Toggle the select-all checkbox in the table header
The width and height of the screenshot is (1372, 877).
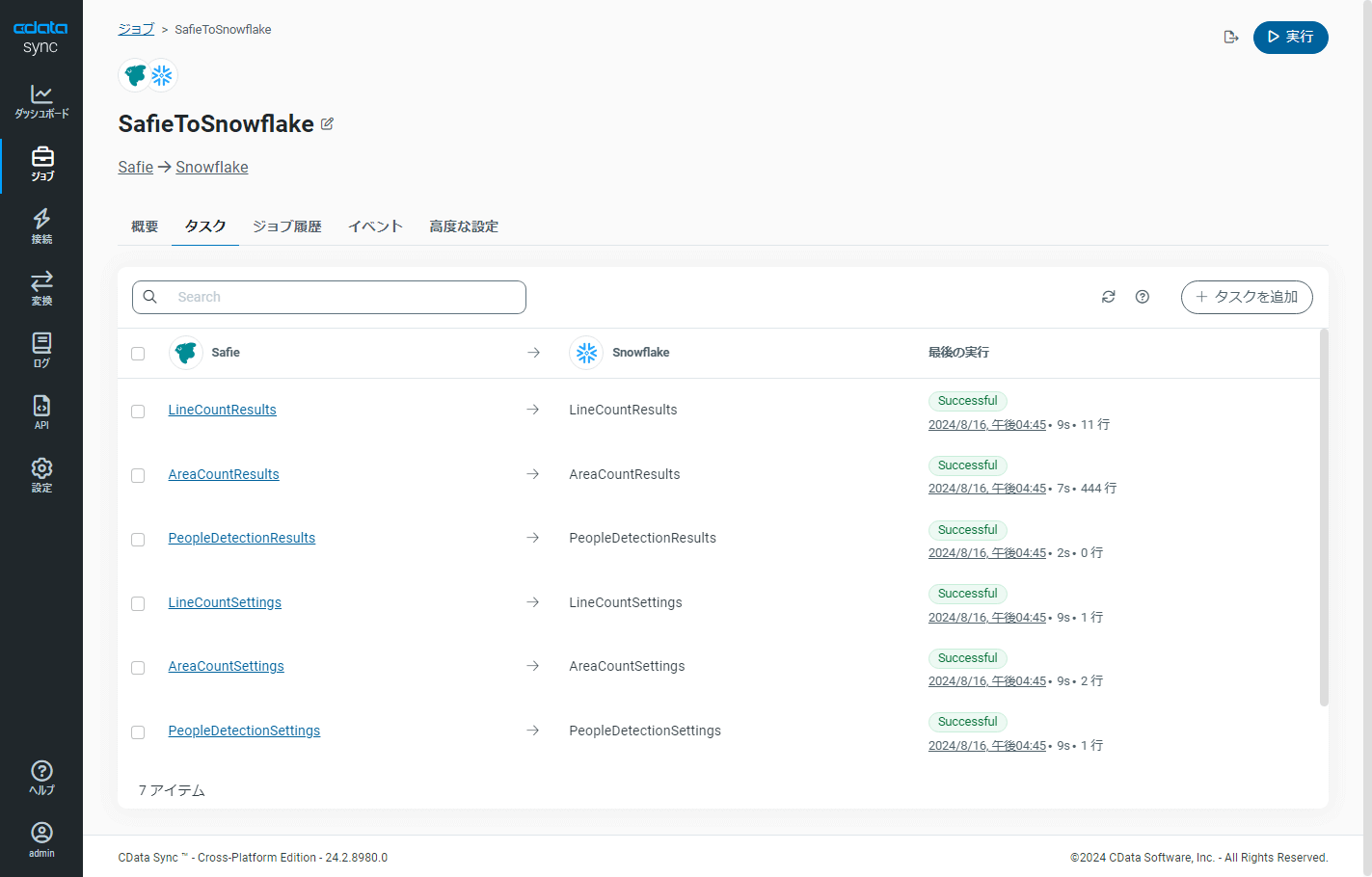(138, 354)
